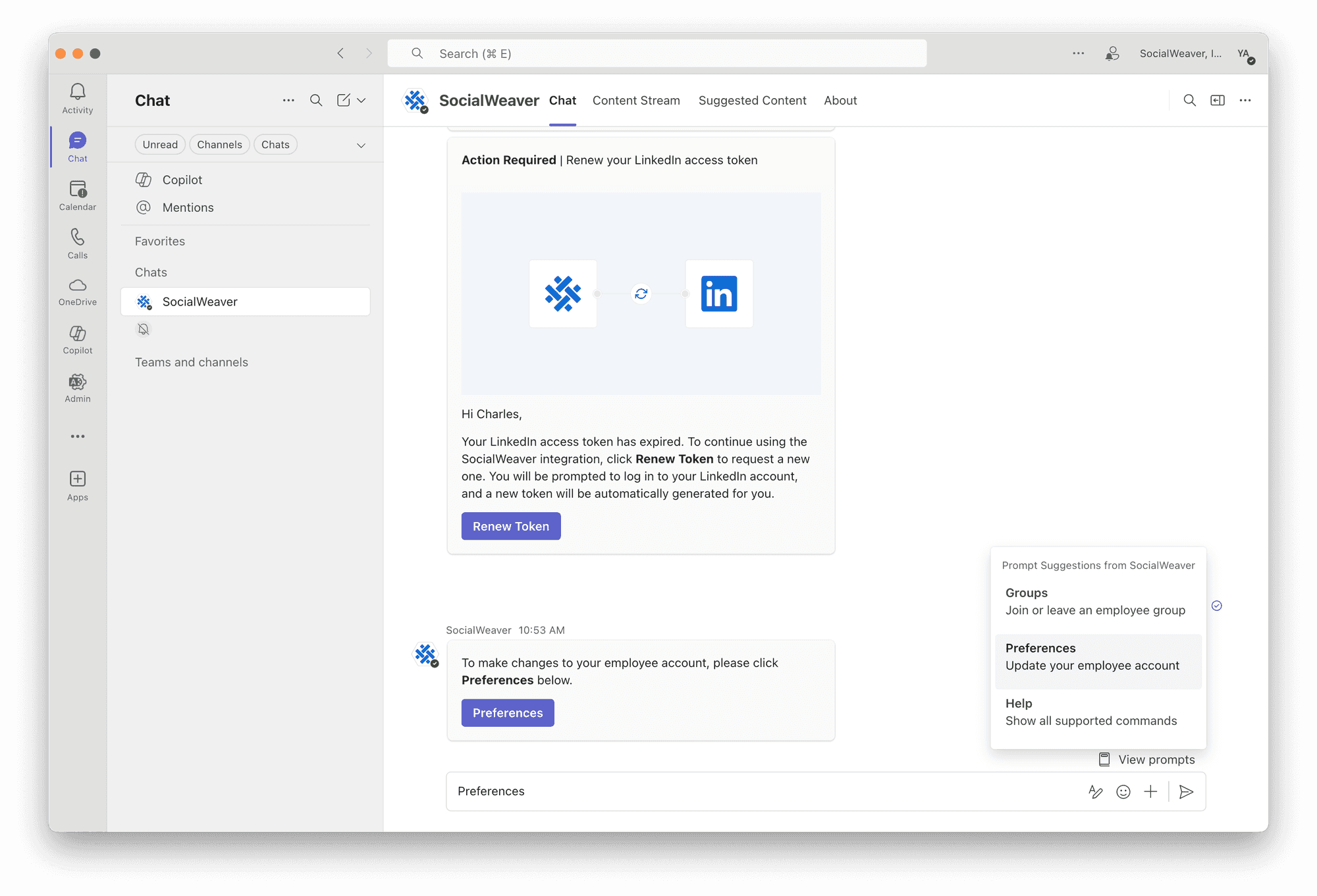
Task: Click the pop-out chat icon
Action: point(1218,100)
